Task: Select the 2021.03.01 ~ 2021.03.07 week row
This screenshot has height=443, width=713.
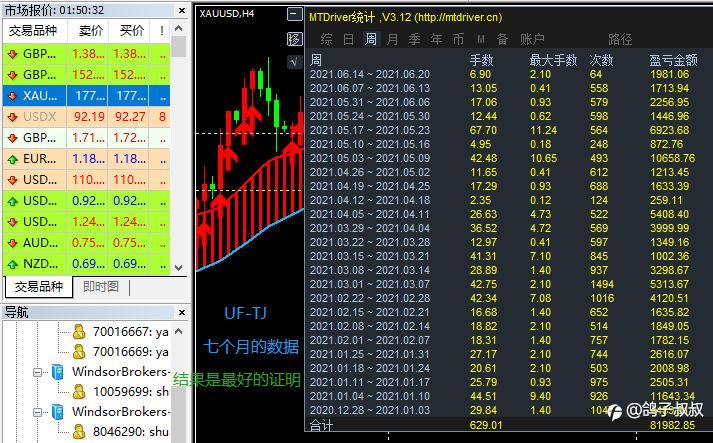Action: 507,284
